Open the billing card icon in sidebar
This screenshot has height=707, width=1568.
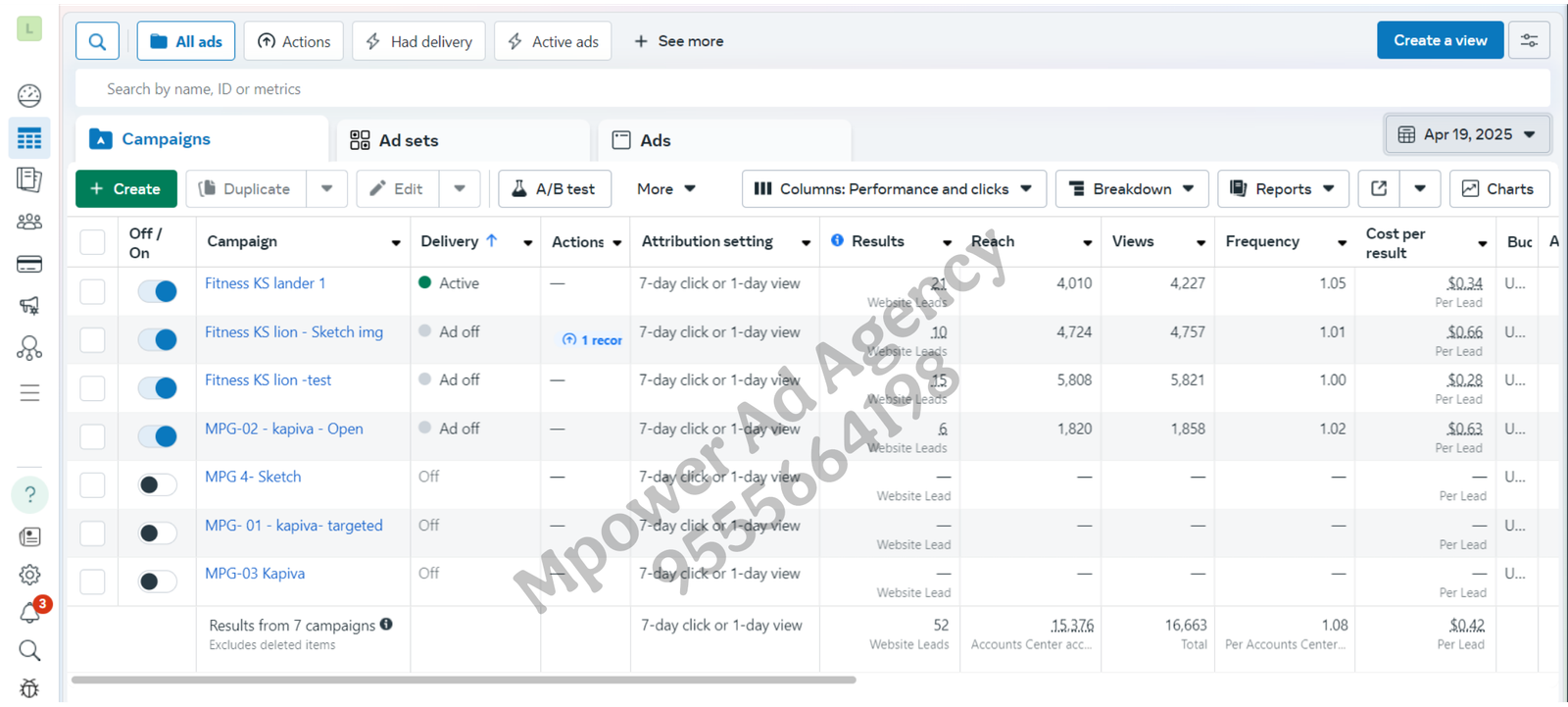tap(29, 264)
